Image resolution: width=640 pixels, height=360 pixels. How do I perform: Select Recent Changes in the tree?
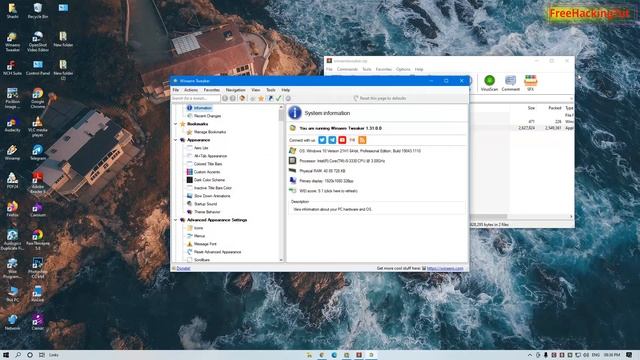click(x=207, y=116)
